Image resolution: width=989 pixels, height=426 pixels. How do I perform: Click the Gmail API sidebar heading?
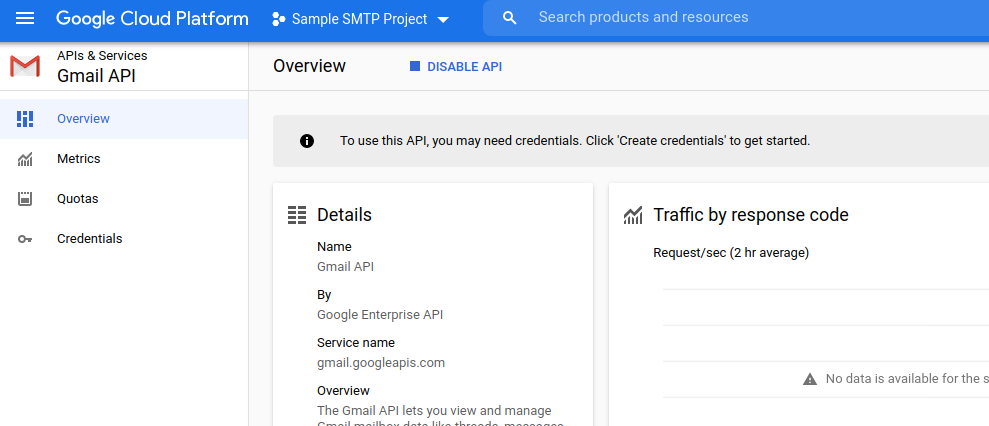(x=97, y=76)
